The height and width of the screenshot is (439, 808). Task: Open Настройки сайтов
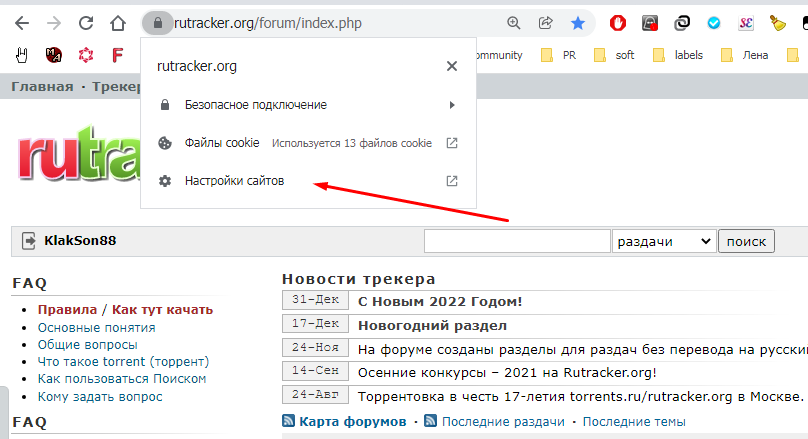tap(308, 181)
